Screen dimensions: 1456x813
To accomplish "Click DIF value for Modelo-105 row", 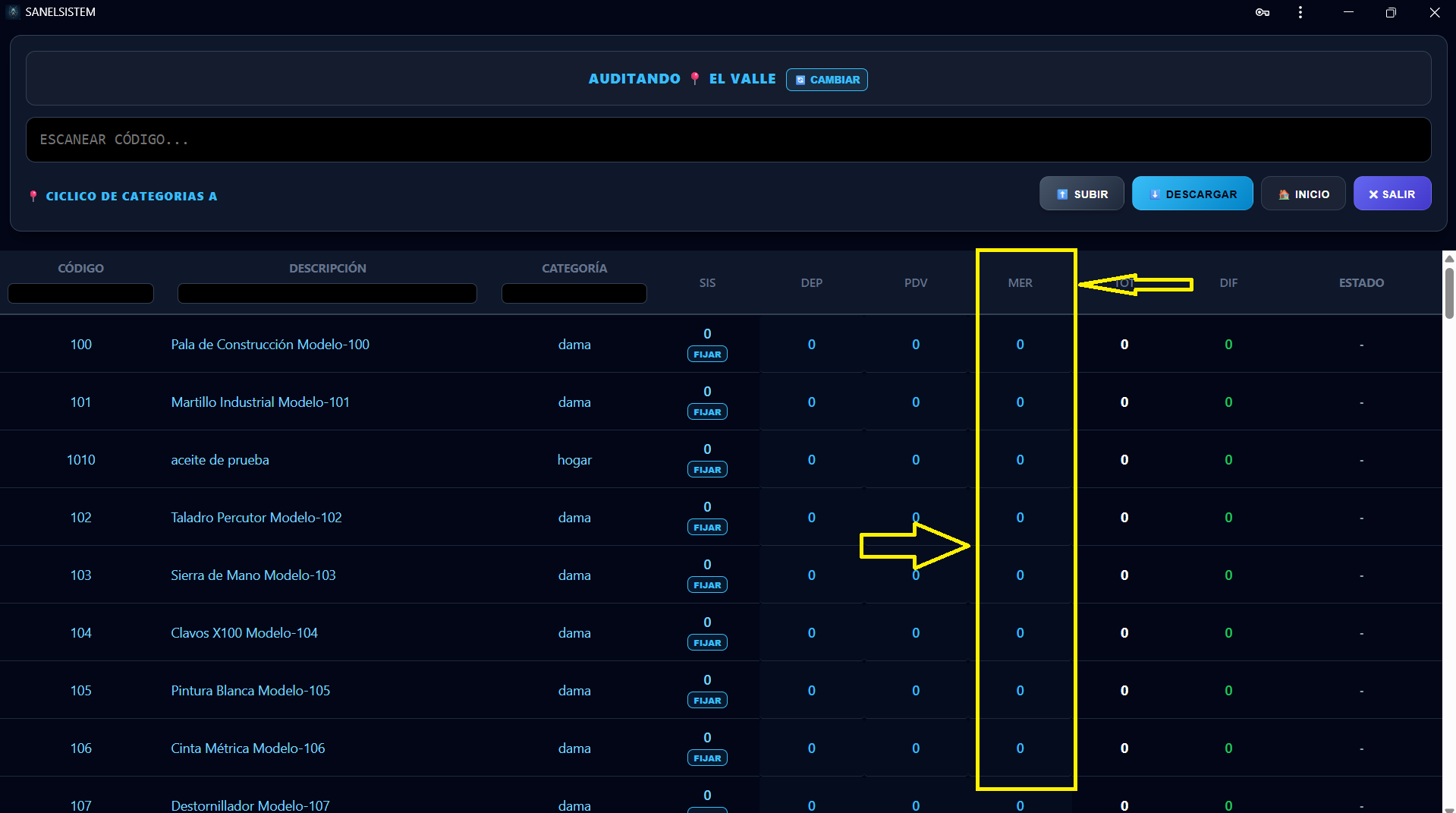I will point(1228,691).
